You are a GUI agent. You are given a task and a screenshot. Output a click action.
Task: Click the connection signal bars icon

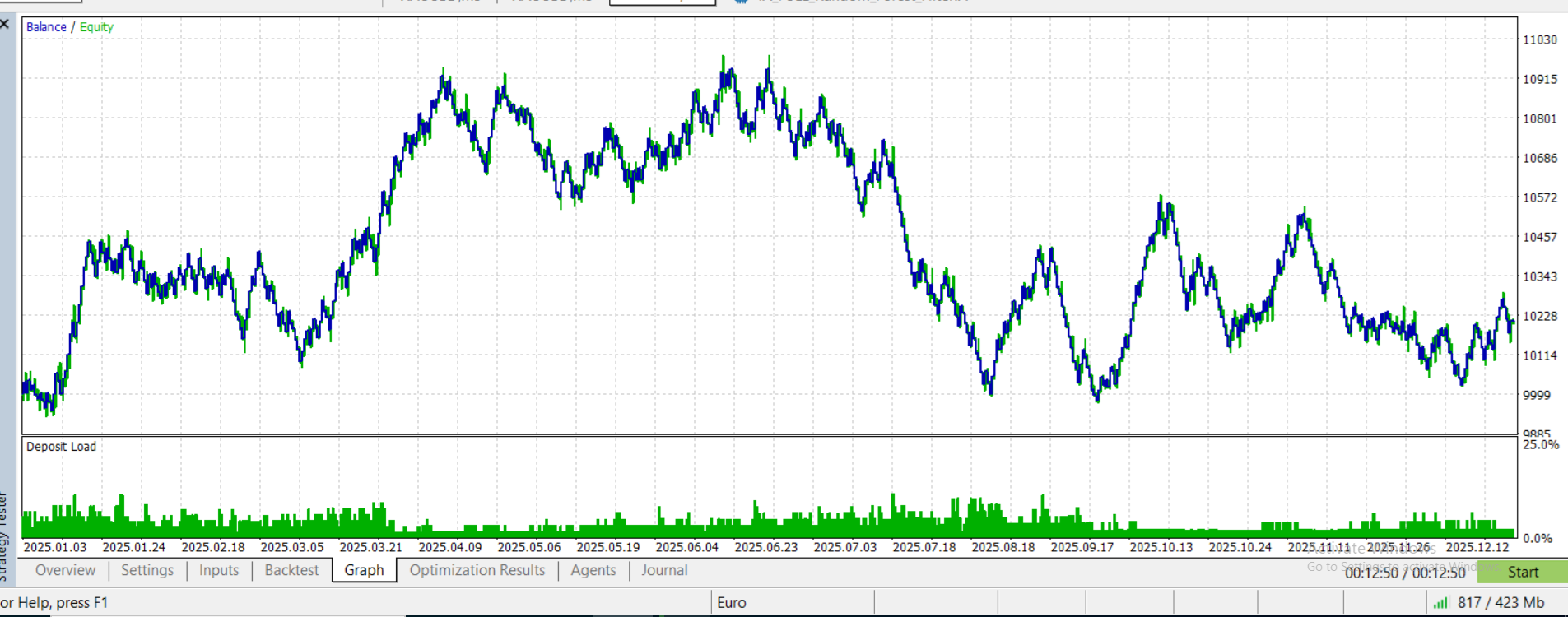tap(1440, 603)
